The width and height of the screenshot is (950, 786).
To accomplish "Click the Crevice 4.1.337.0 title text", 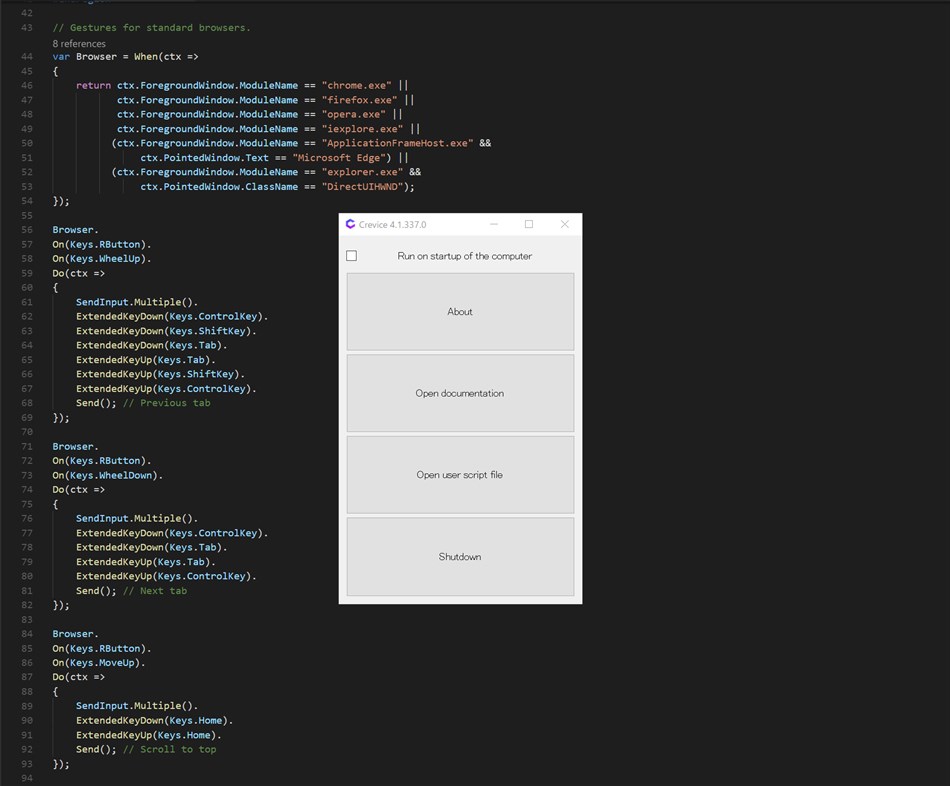I will coord(393,224).
